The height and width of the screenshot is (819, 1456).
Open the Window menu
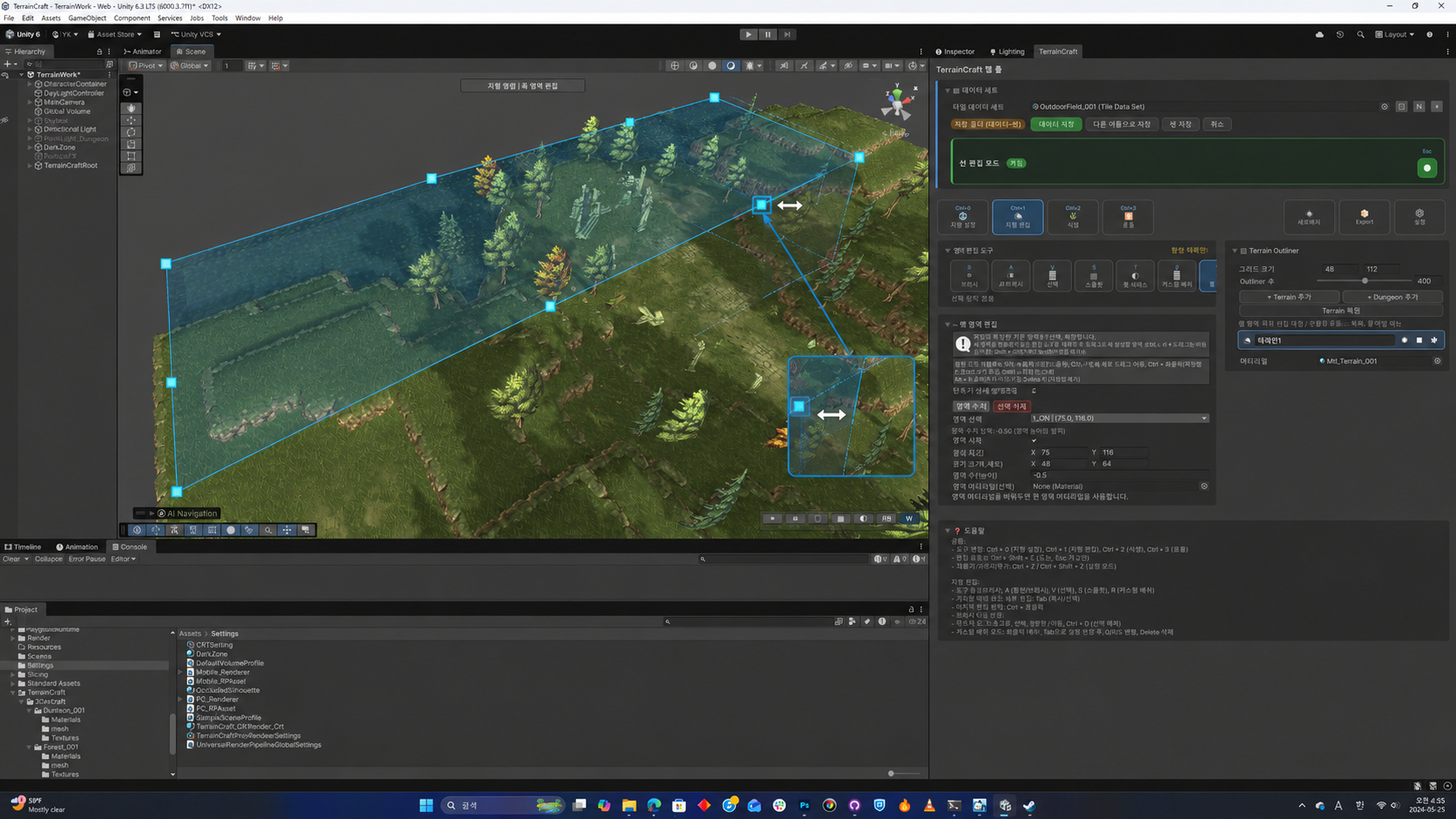pyautogui.click(x=247, y=17)
